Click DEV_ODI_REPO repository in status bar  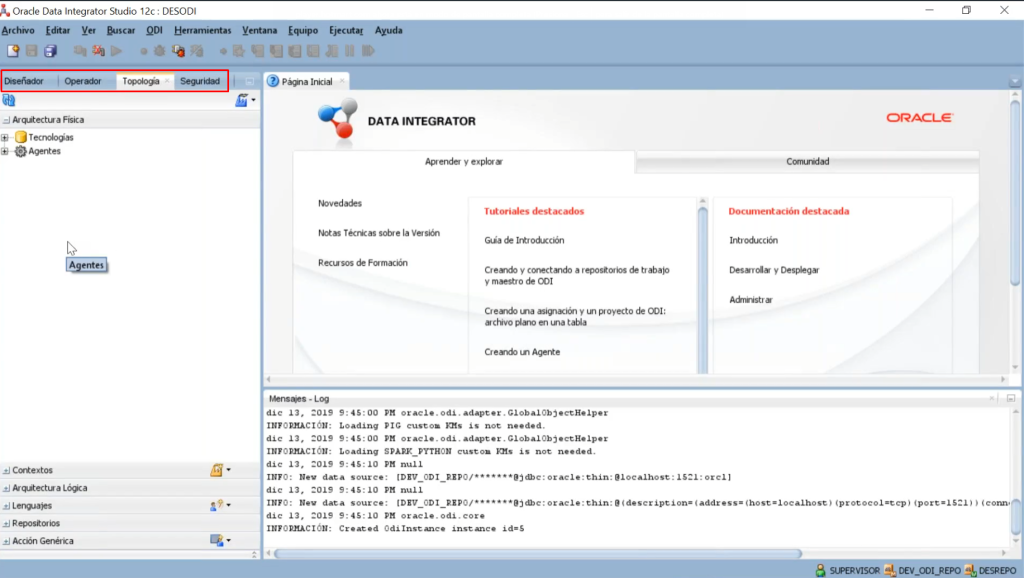[921, 570]
